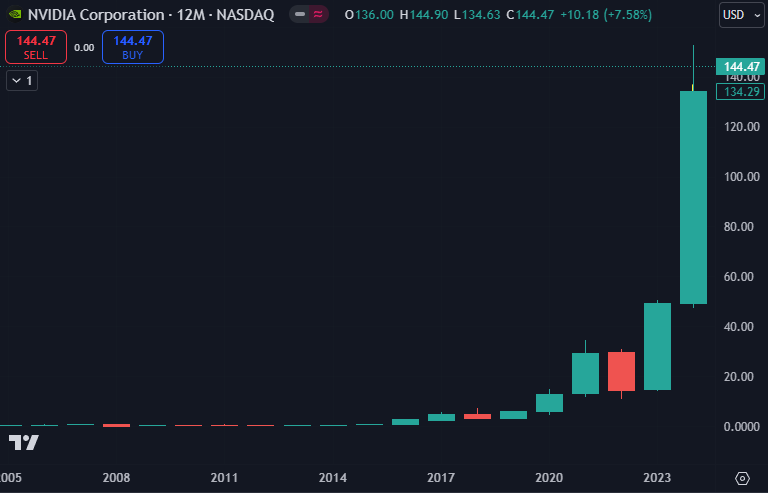Screen dimensions: 768x493
Task: Click the pink approximate data delay icon
Action: [x=318, y=15]
